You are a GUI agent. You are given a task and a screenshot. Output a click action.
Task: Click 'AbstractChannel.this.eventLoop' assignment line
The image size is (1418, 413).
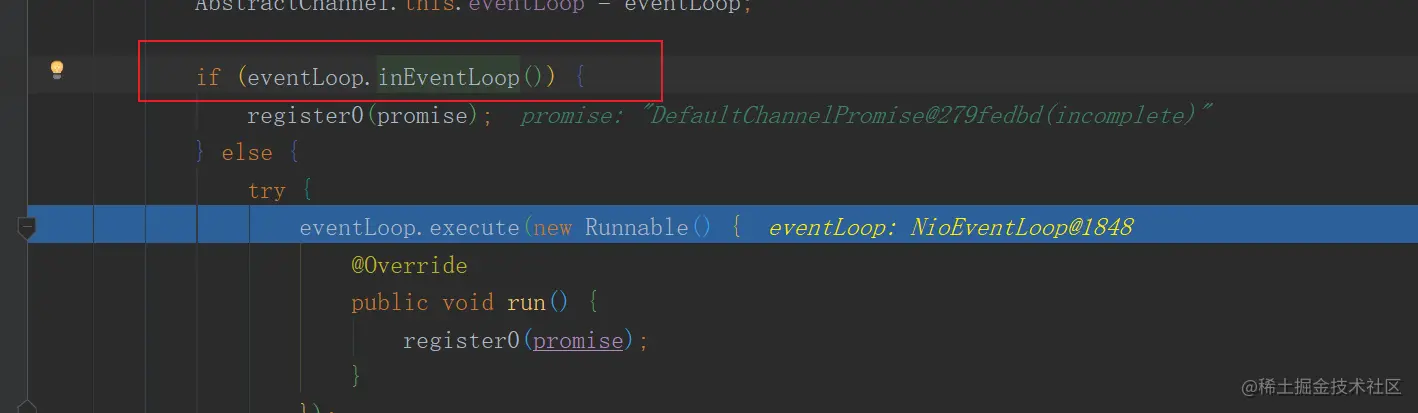(x=472, y=5)
